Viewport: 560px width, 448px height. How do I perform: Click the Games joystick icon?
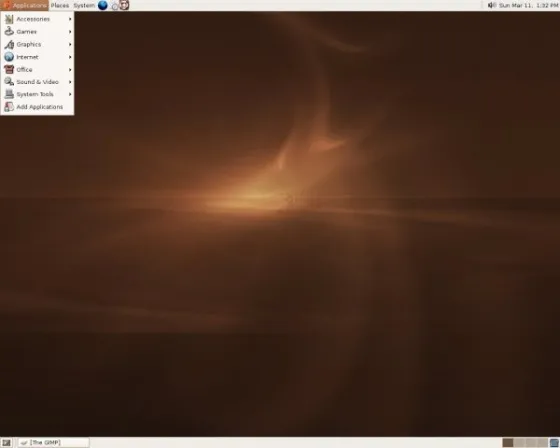[9, 32]
